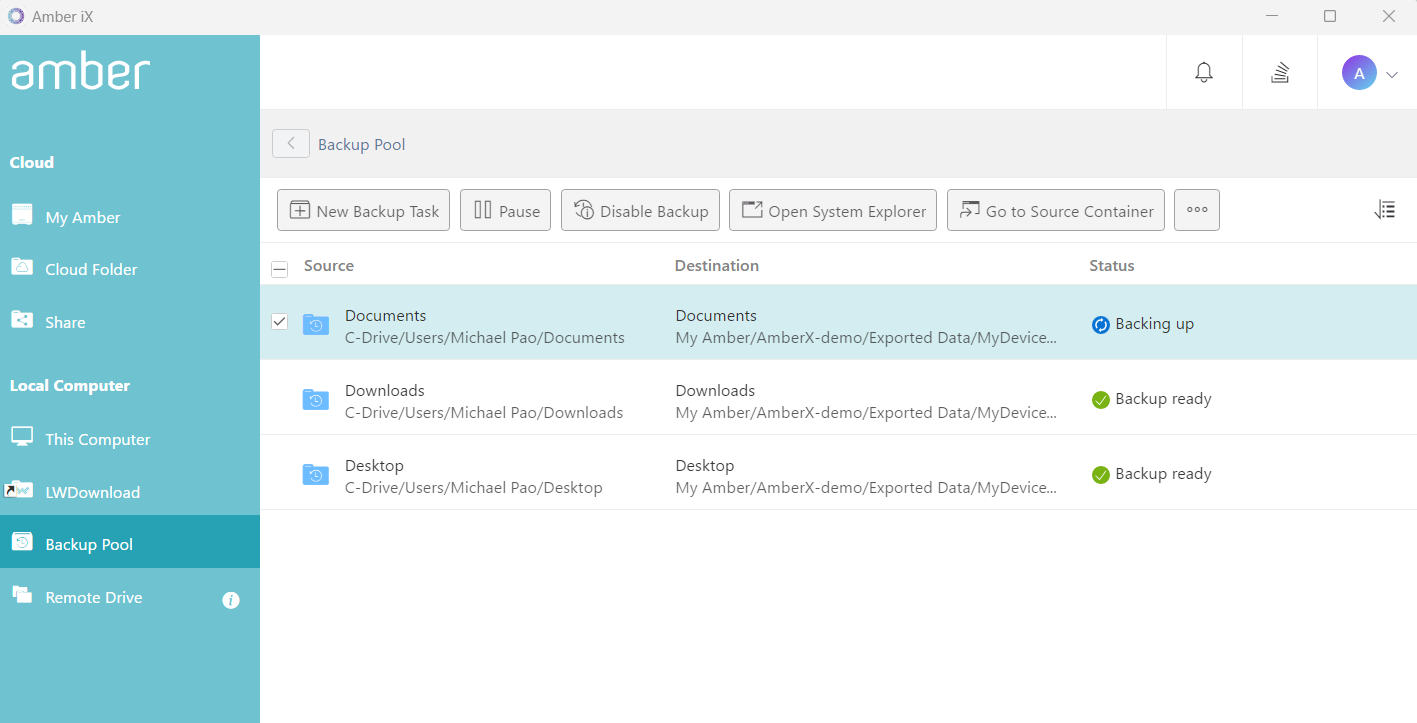Open the more options ellipsis button
The height and width of the screenshot is (723, 1417).
[1197, 210]
